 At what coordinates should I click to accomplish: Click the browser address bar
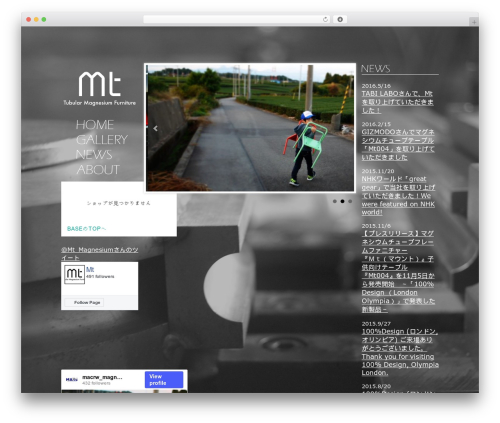click(237, 19)
